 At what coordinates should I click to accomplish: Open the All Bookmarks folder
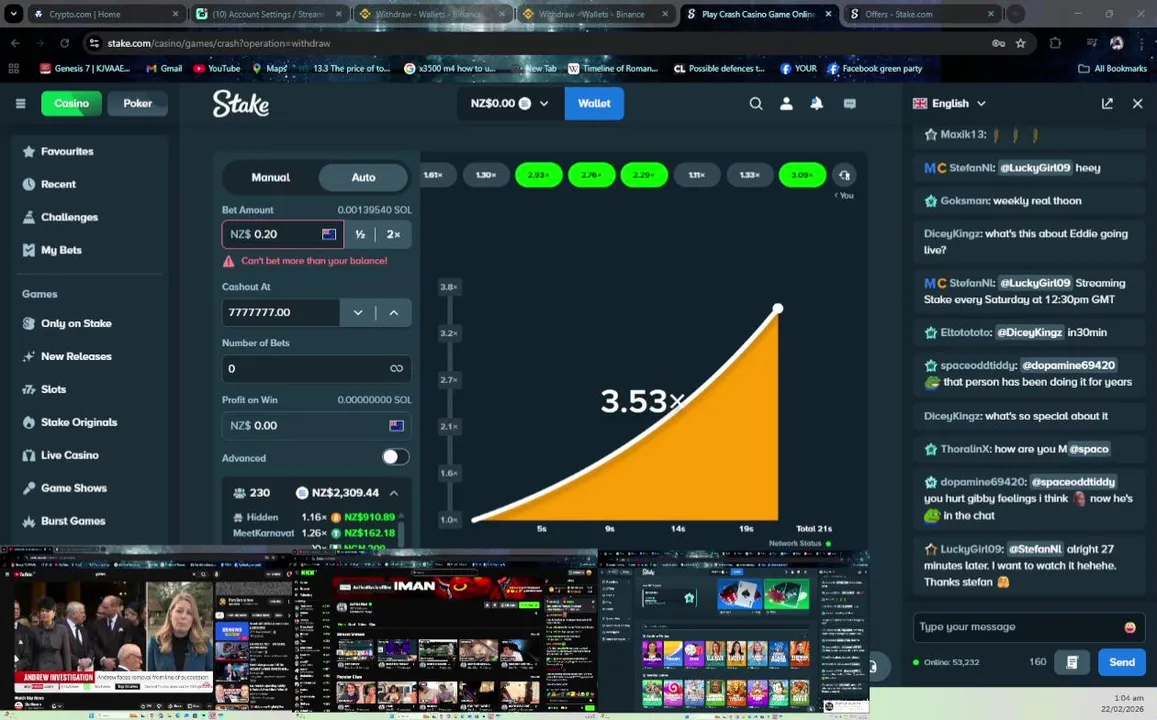[1113, 69]
